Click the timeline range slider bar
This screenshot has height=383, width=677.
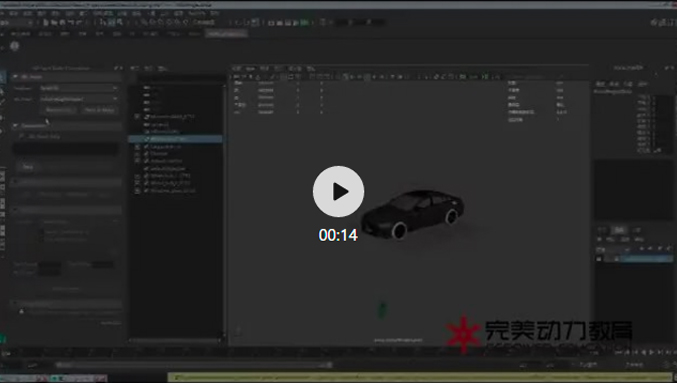point(193,365)
